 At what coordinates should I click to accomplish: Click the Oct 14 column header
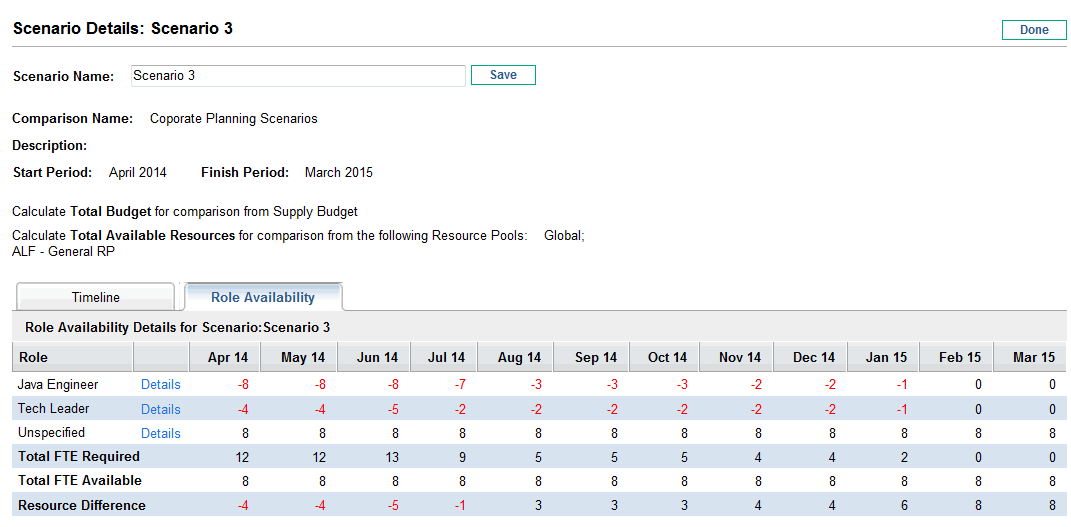click(667, 357)
